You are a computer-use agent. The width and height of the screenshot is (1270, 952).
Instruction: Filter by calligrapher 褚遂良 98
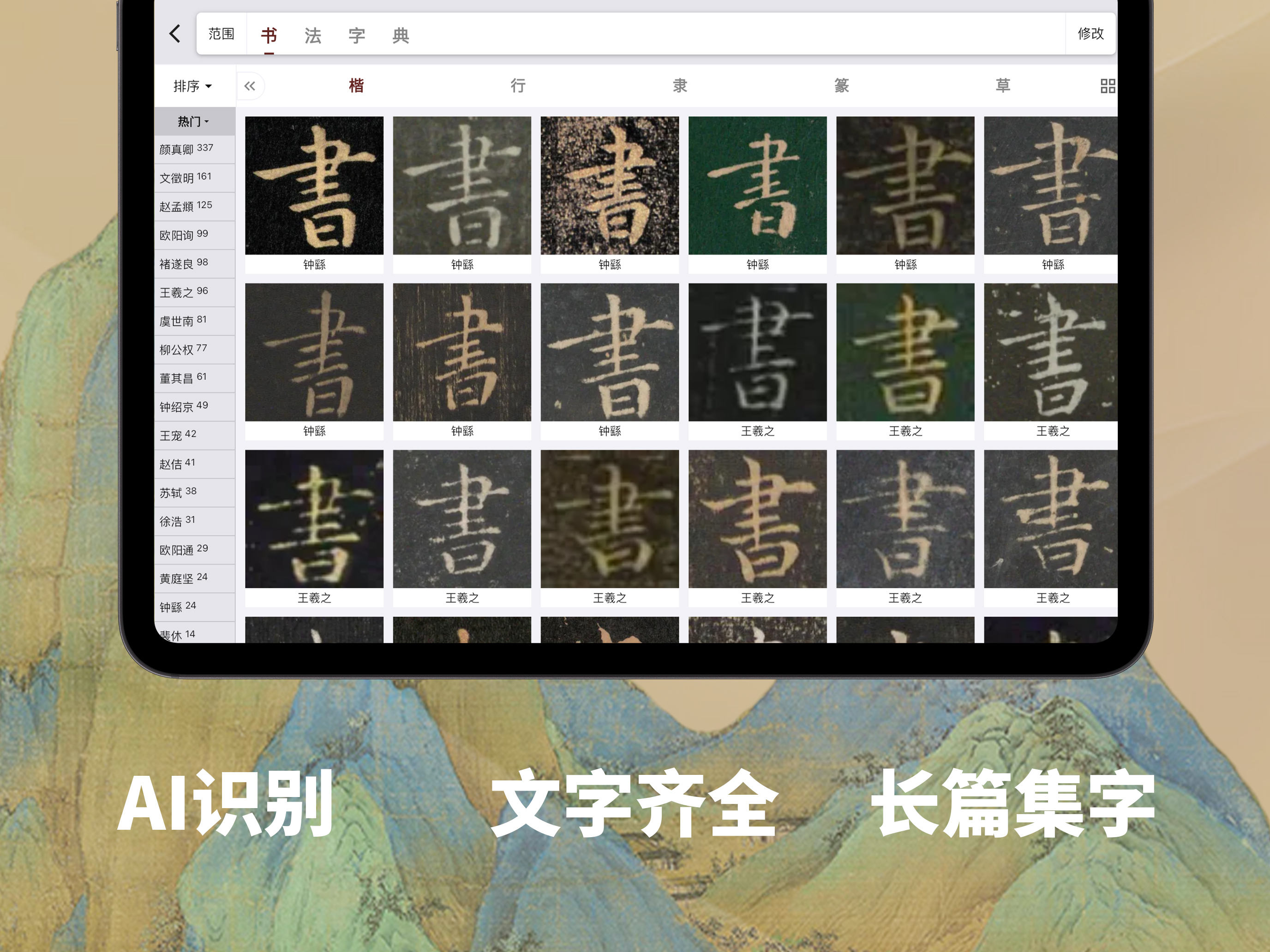(195, 264)
